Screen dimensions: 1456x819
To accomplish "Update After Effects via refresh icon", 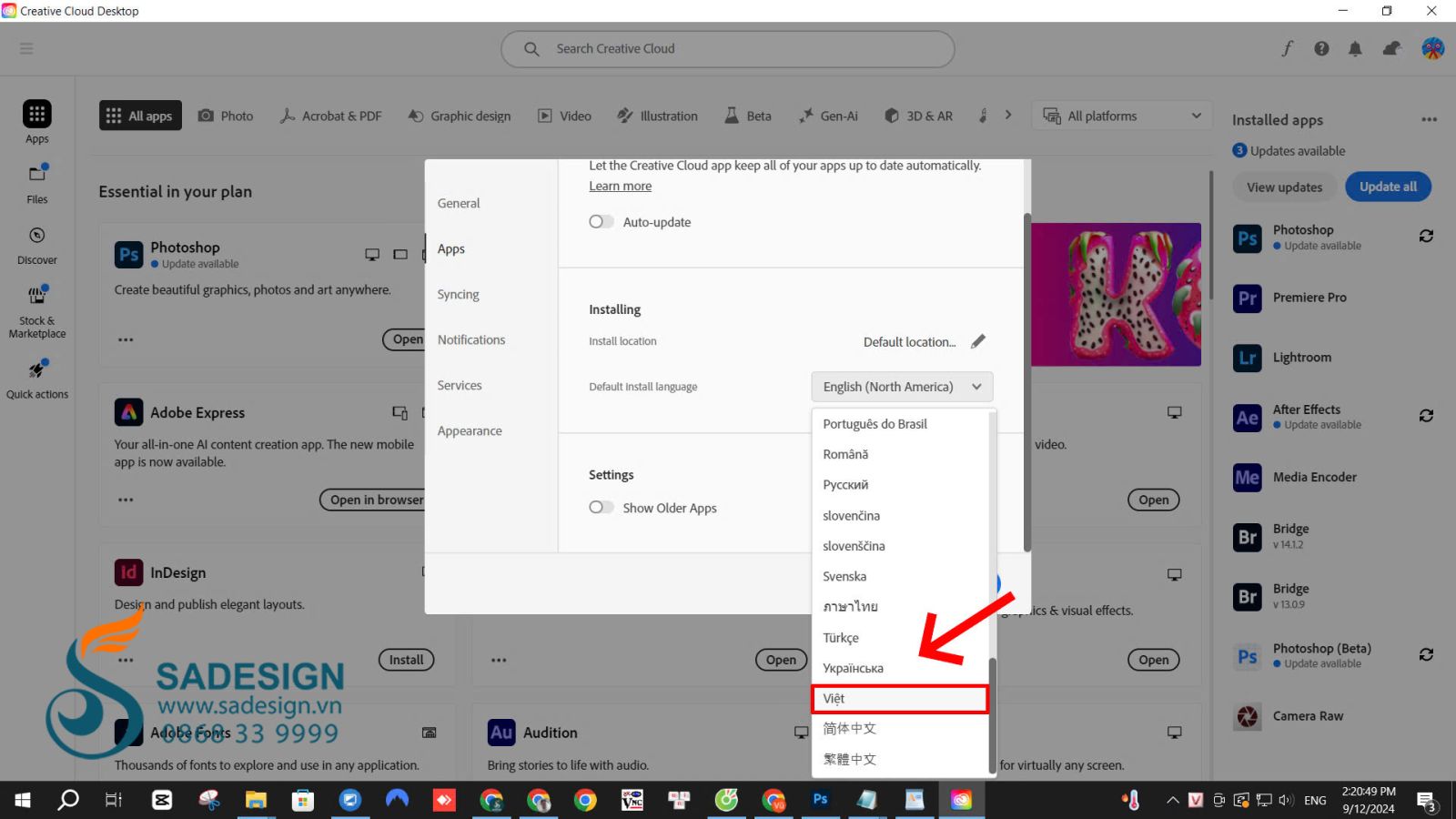I will click(1426, 416).
